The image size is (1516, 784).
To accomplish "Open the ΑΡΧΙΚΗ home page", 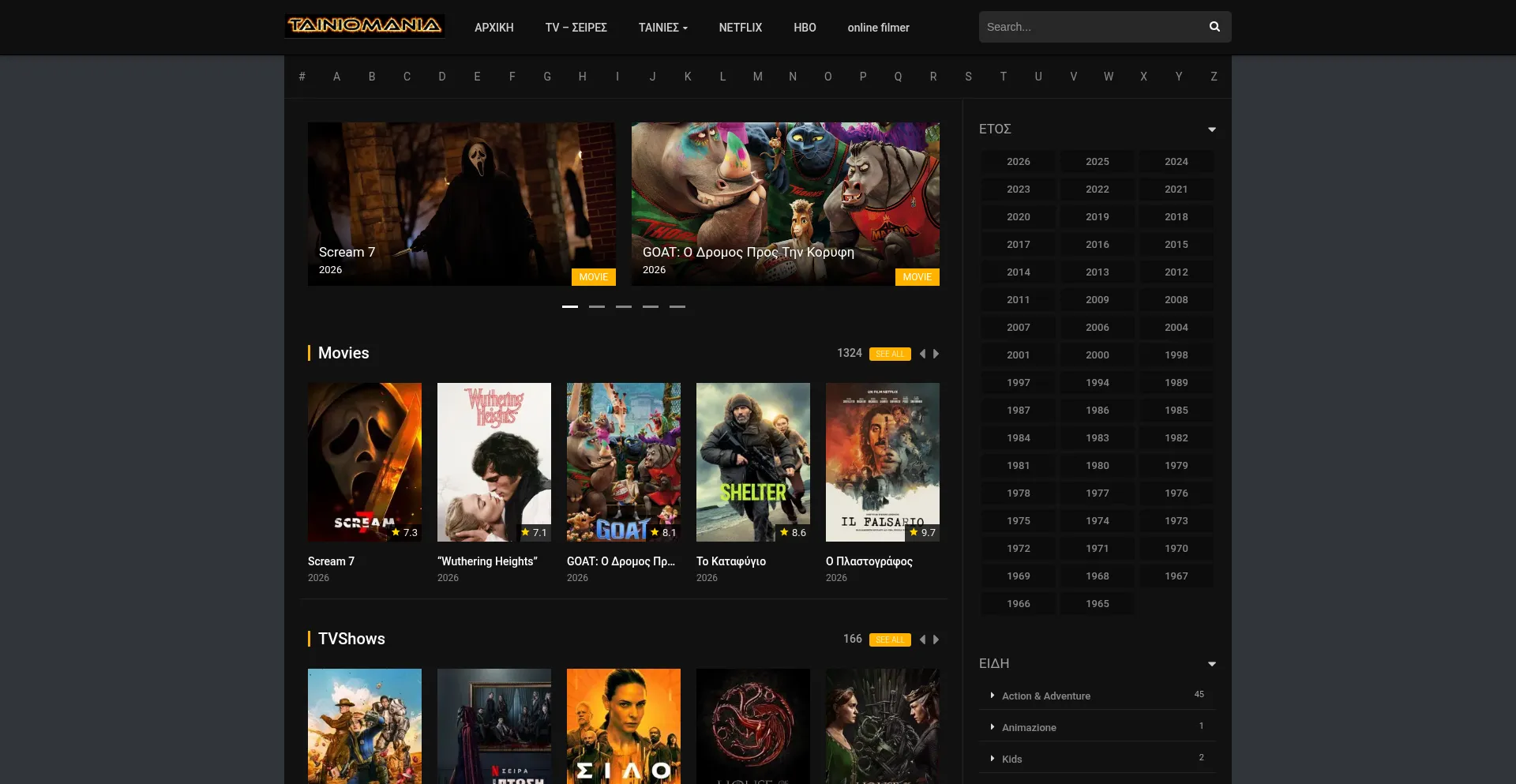I will pyautogui.click(x=494, y=28).
